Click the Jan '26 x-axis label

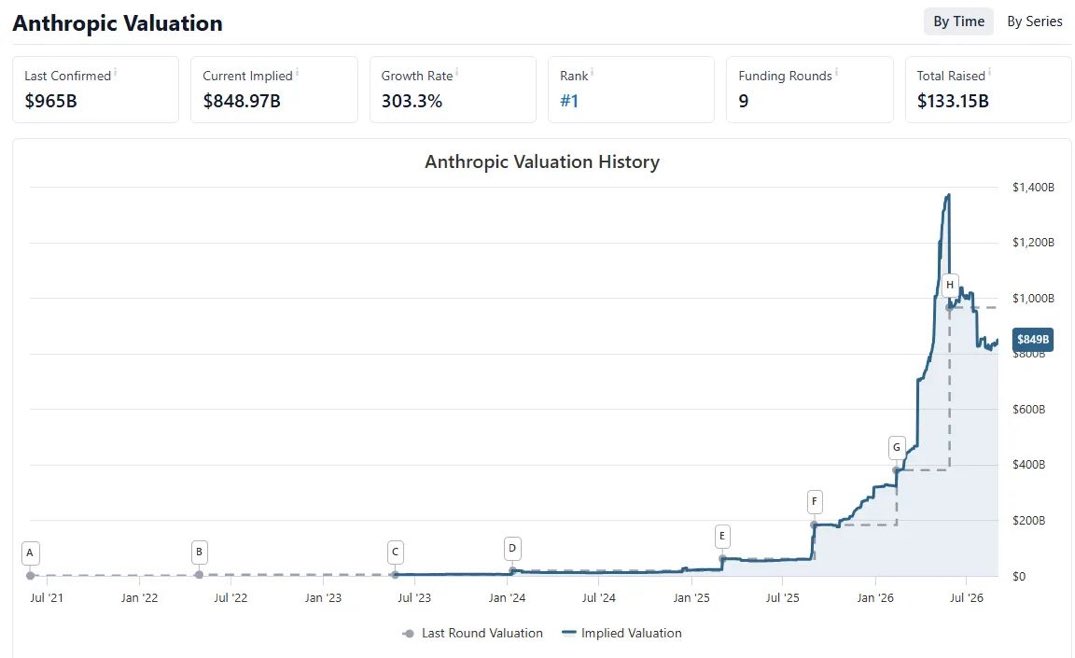click(x=875, y=598)
